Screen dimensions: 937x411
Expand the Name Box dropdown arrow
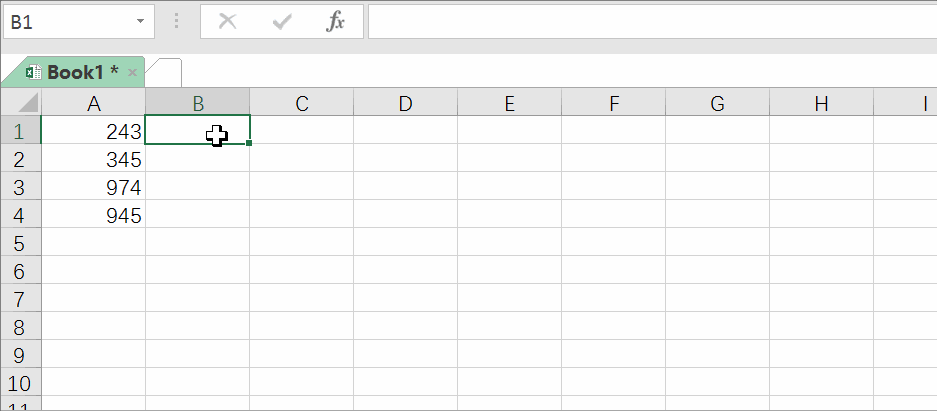coord(140,22)
